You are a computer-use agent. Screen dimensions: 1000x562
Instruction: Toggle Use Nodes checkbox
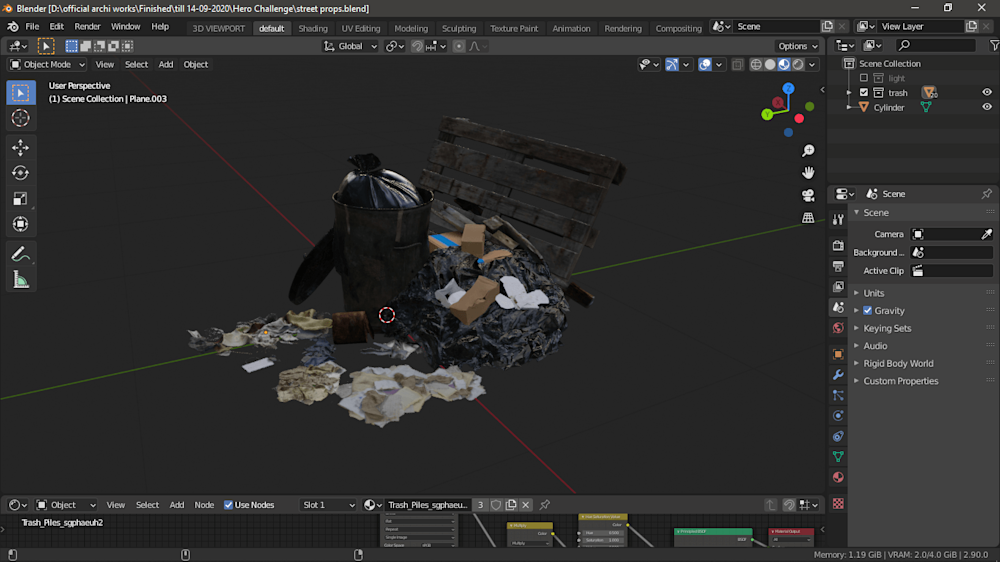229,505
